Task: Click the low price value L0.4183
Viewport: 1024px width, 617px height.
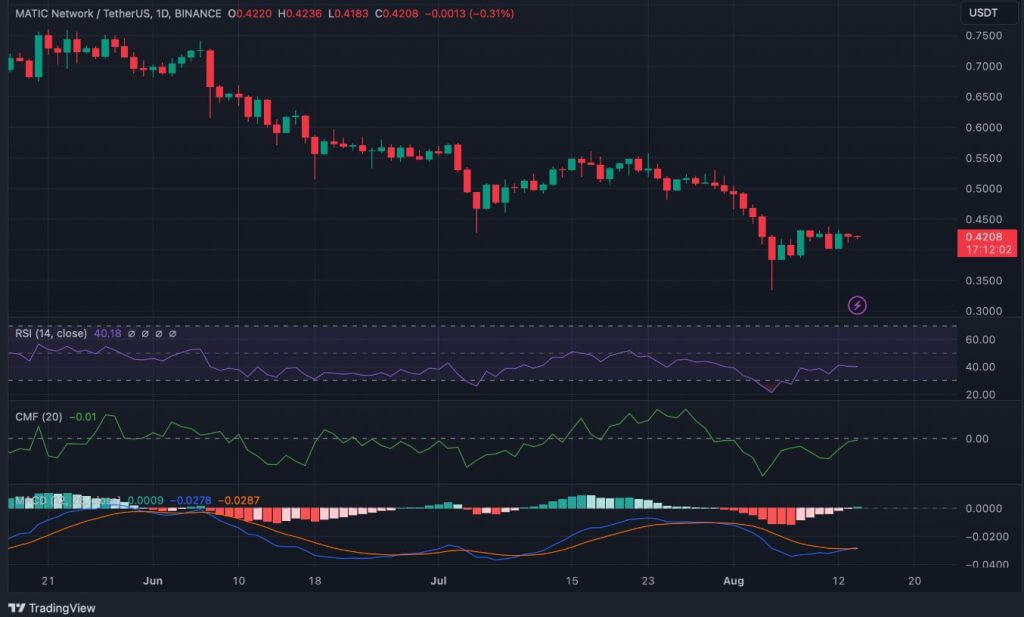Action: (349, 13)
